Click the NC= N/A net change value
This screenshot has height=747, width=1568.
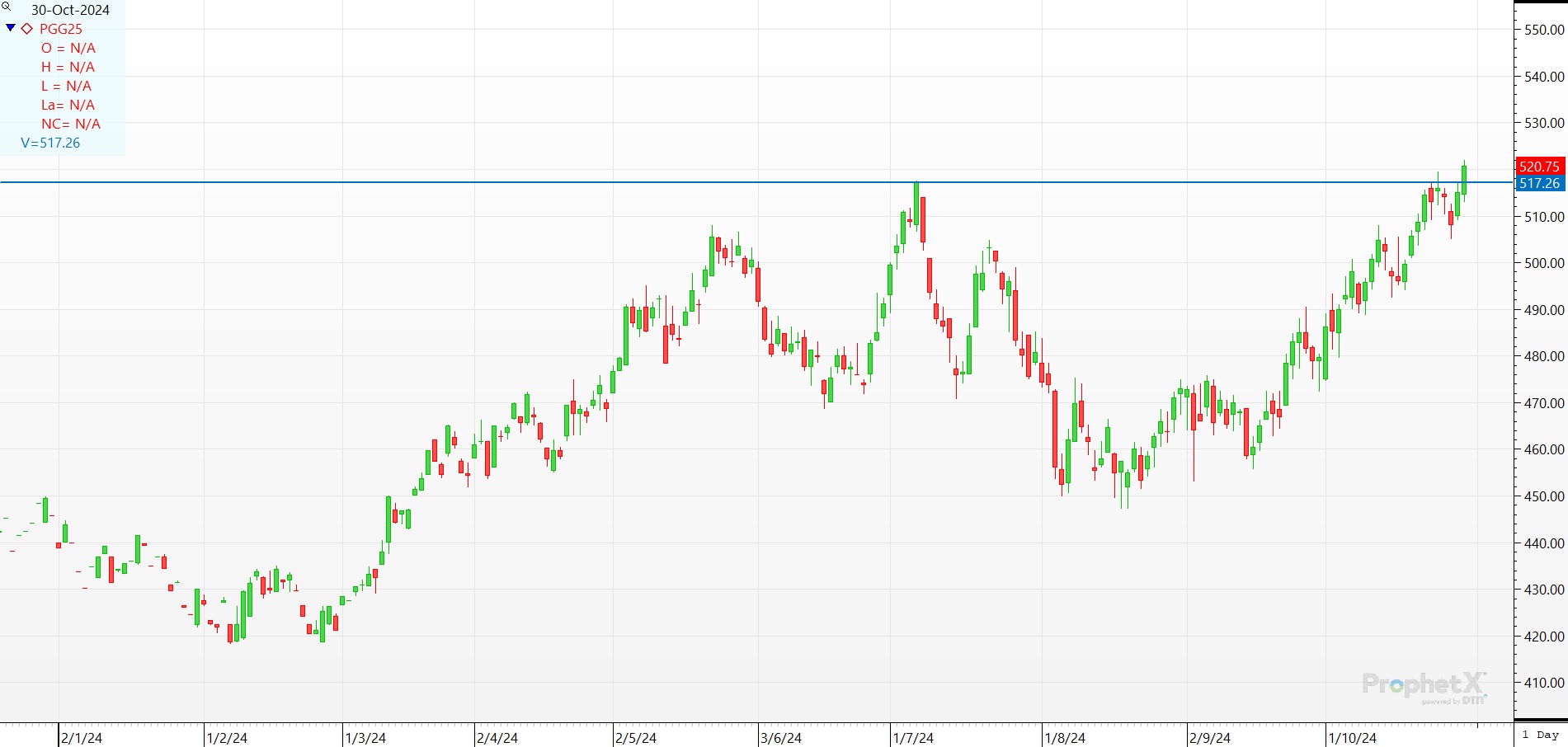coord(71,124)
